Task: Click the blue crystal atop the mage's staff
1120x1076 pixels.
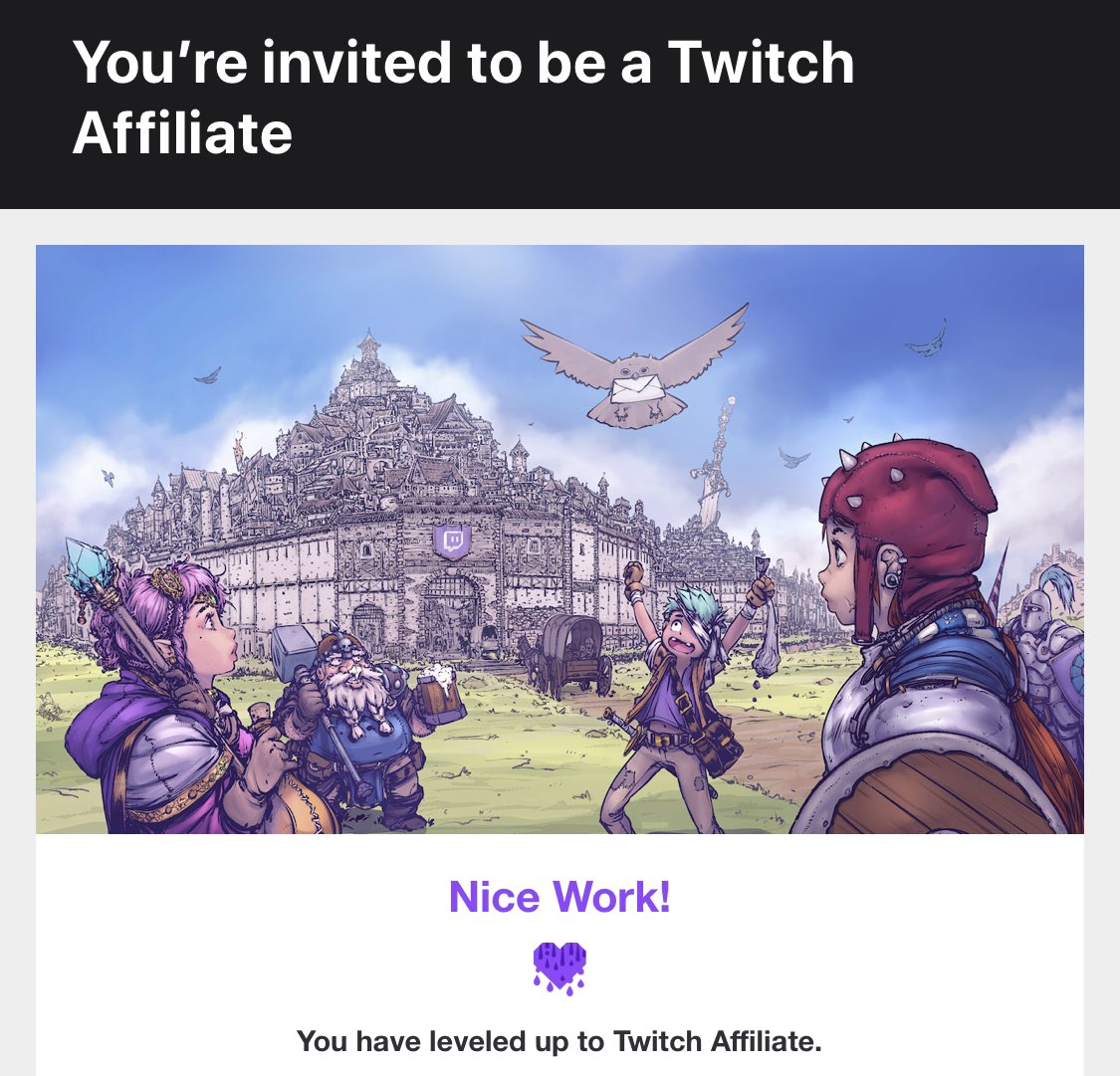Action: pyautogui.click(x=90, y=563)
